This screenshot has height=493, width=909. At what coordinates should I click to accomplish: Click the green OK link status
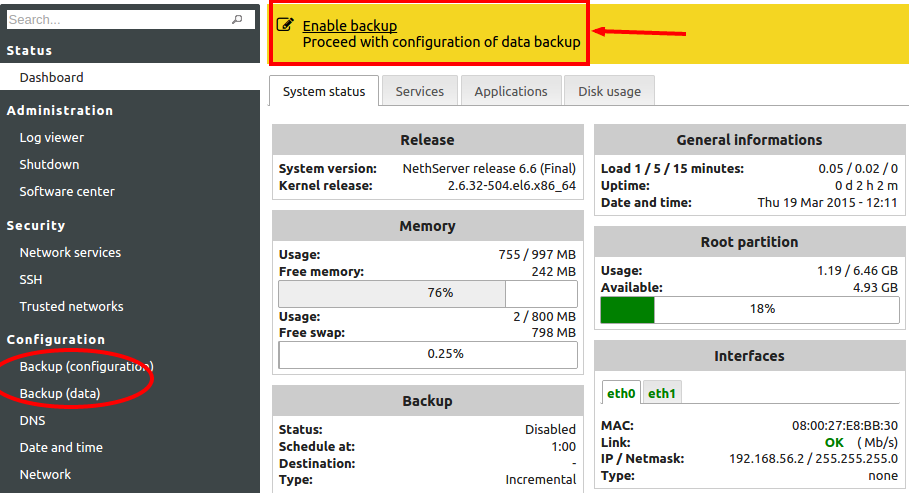point(834,443)
